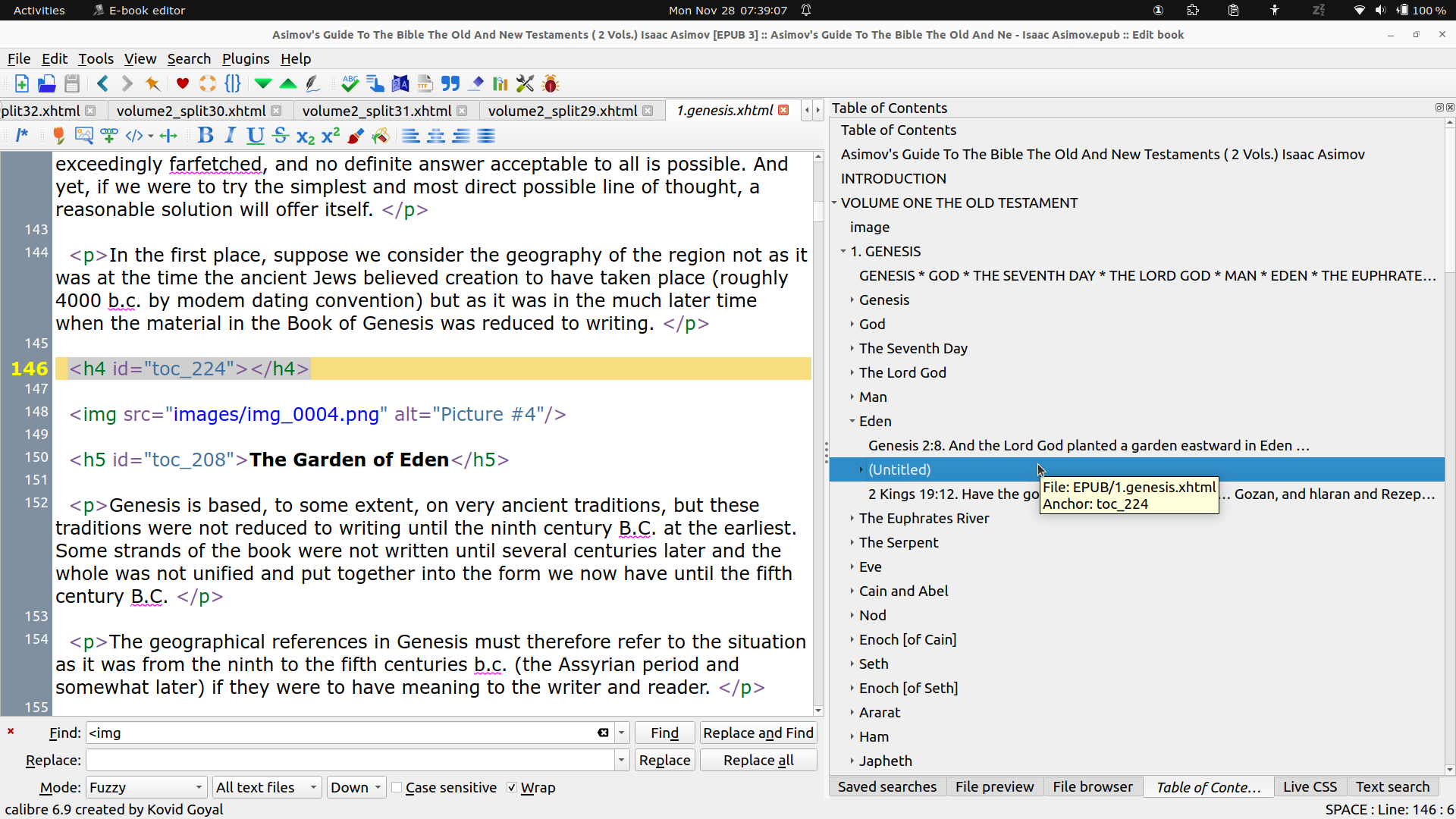Click the bug debug icon in toolbar
The width and height of the screenshot is (1456, 819).
(x=551, y=83)
